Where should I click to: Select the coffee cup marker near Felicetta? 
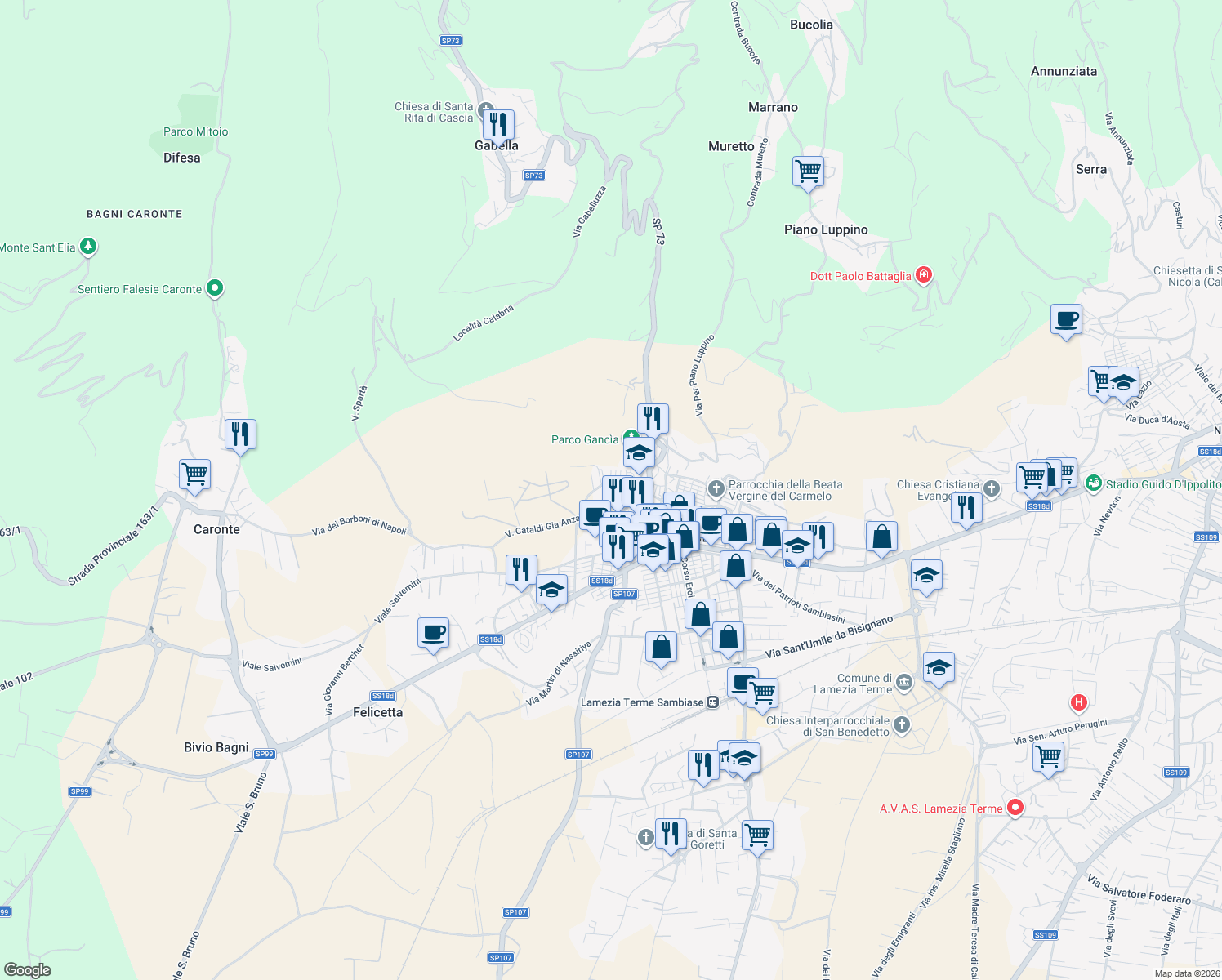[x=433, y=633]
